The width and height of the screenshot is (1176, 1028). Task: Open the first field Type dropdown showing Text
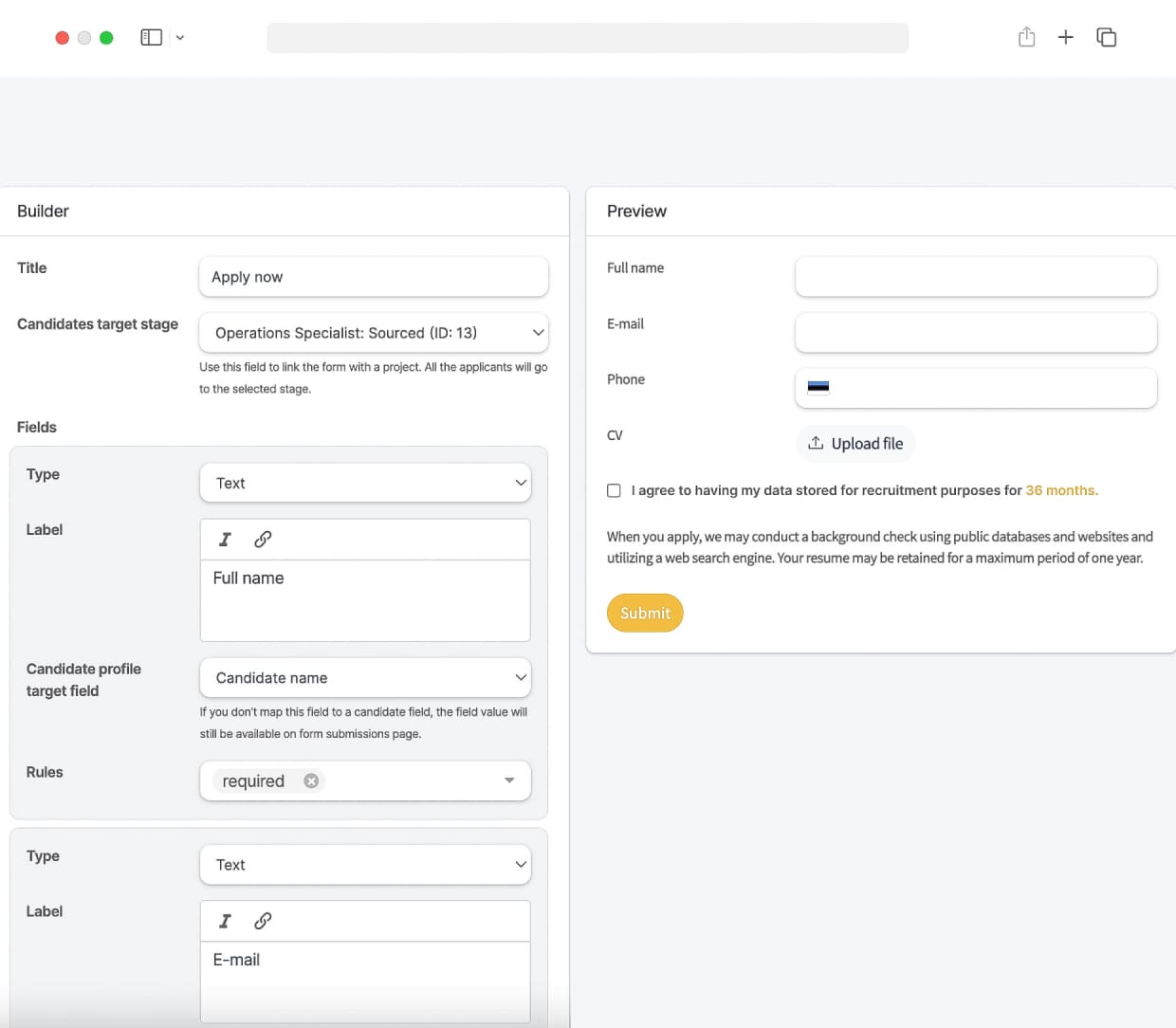point(365,483)
